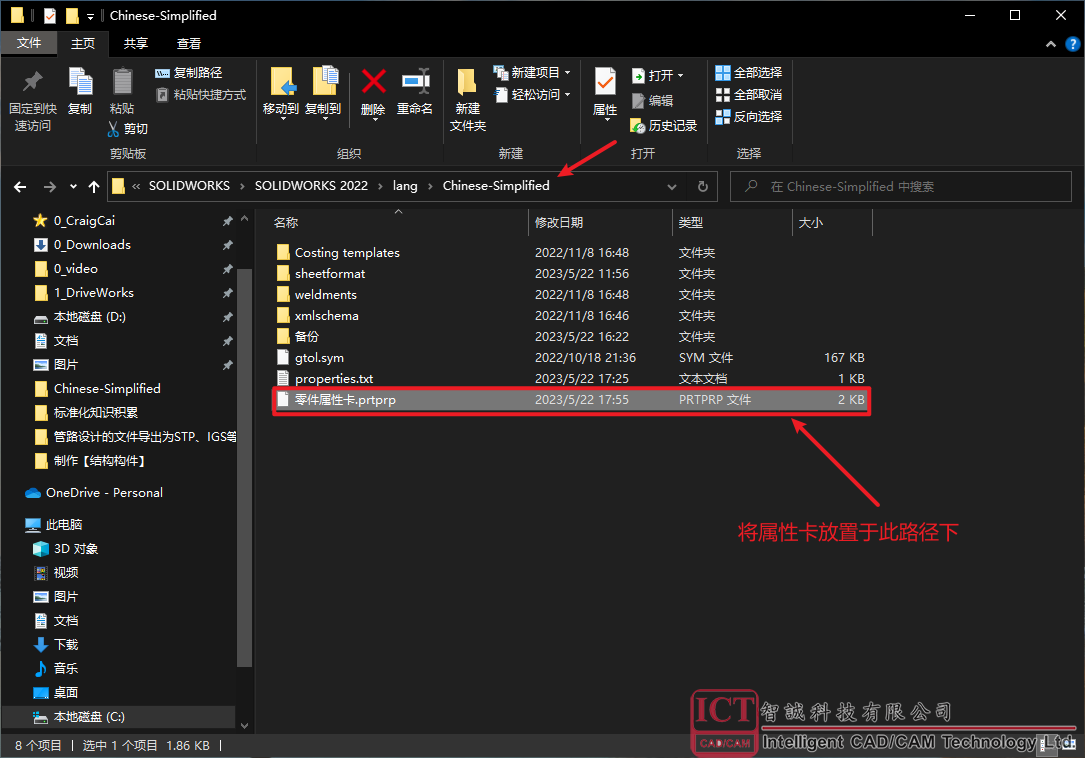
Task: Click SOLIDWORKS 2022 in the address path
Action: coord(311,186)
